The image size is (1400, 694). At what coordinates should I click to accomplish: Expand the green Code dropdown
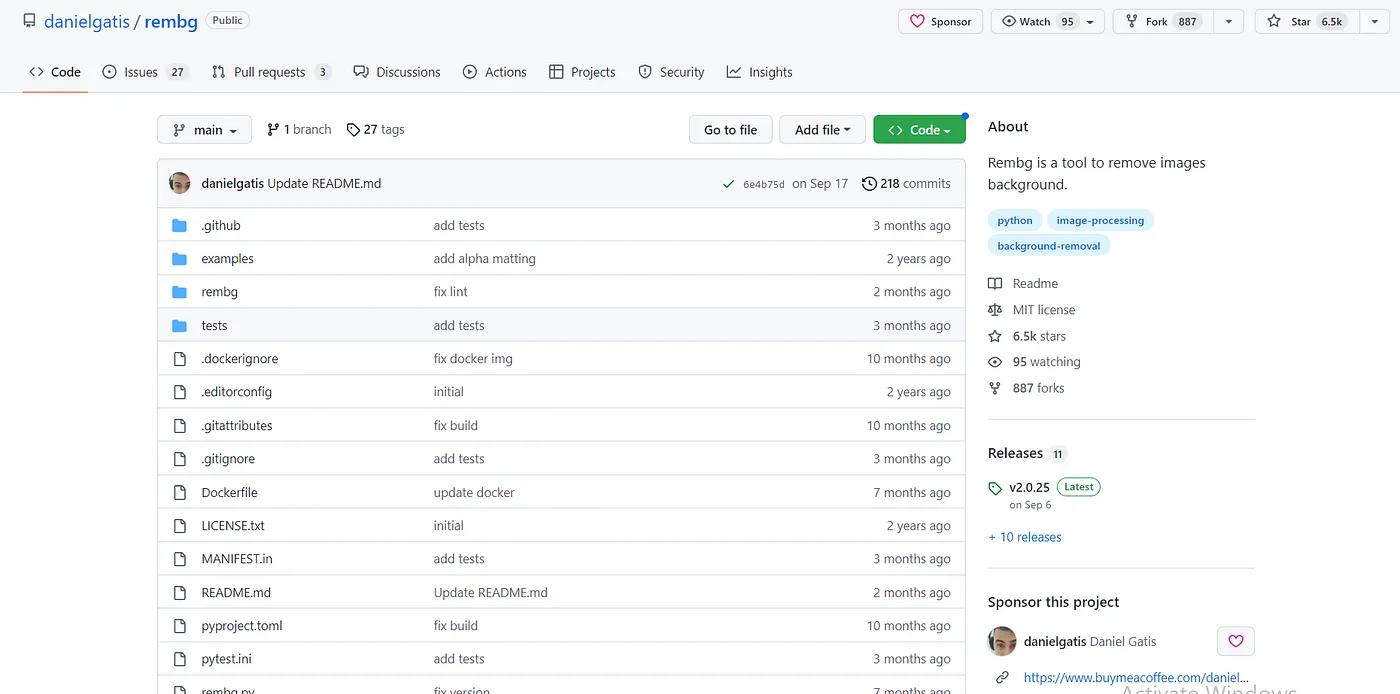point(918,130)
